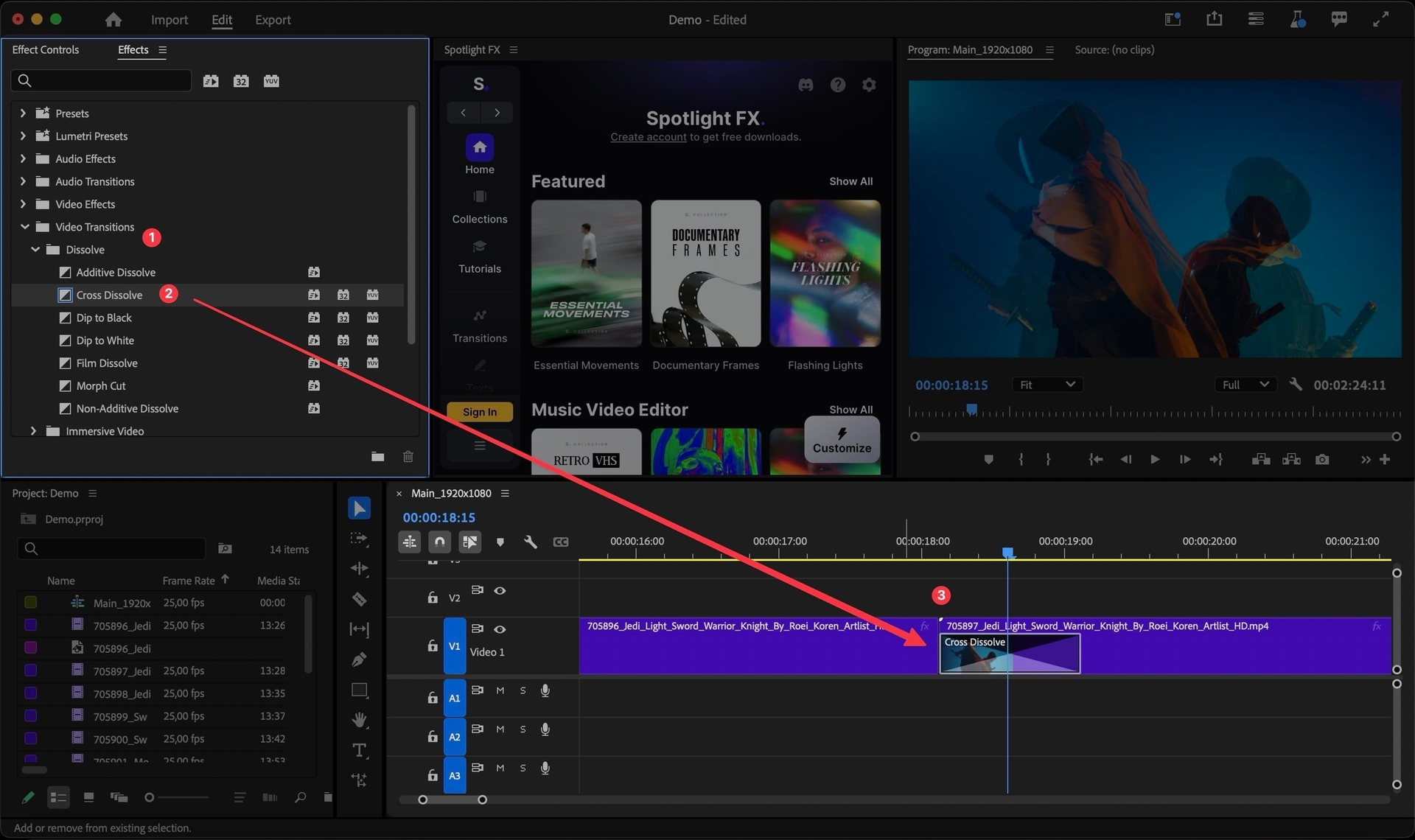Hide Video 1 track output with the eye icon
This screenshot has width=1415, height=840.
click(x=500, y=629)
